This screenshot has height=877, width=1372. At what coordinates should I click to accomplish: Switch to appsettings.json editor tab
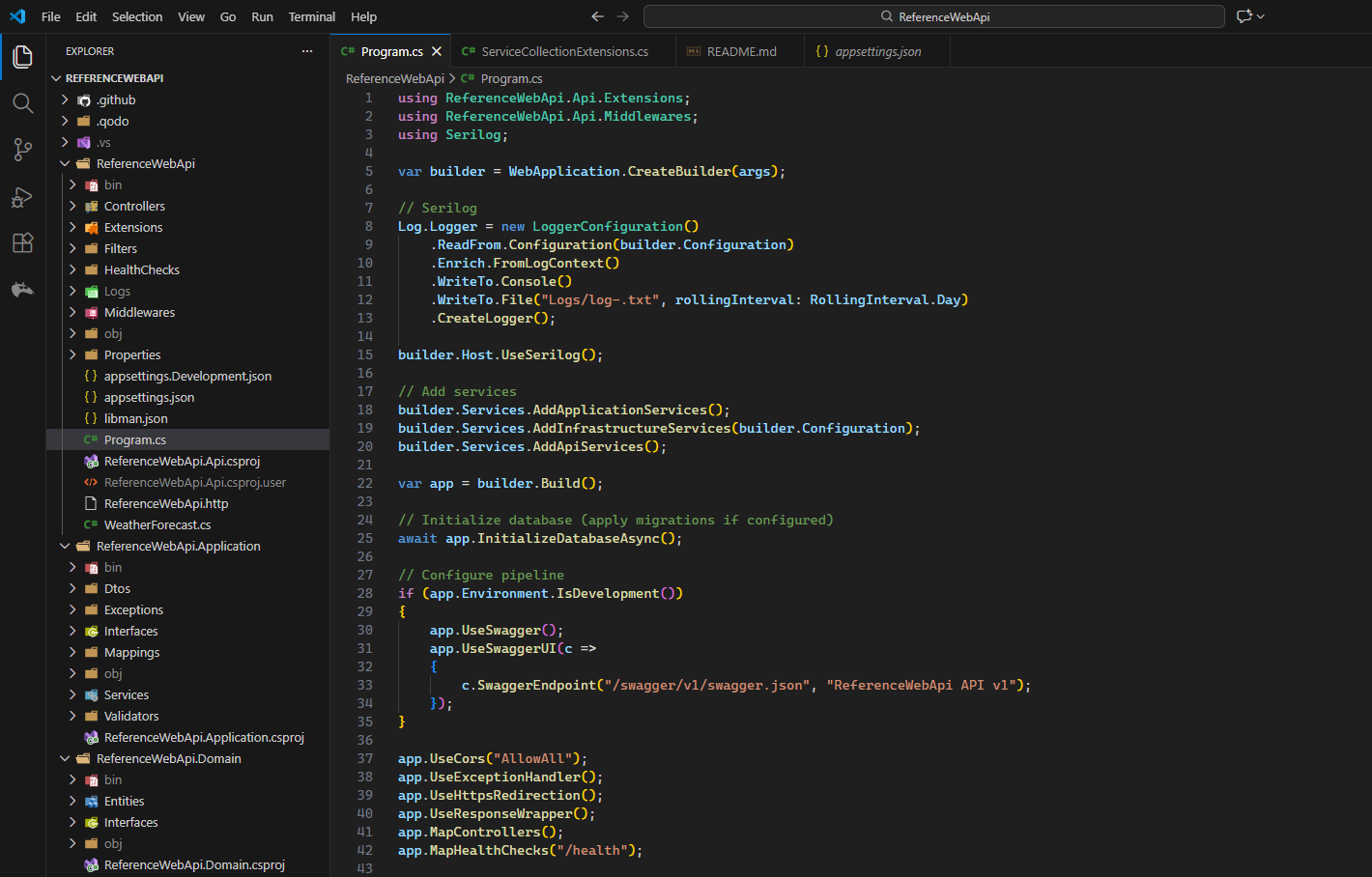(x=877, y=51)
